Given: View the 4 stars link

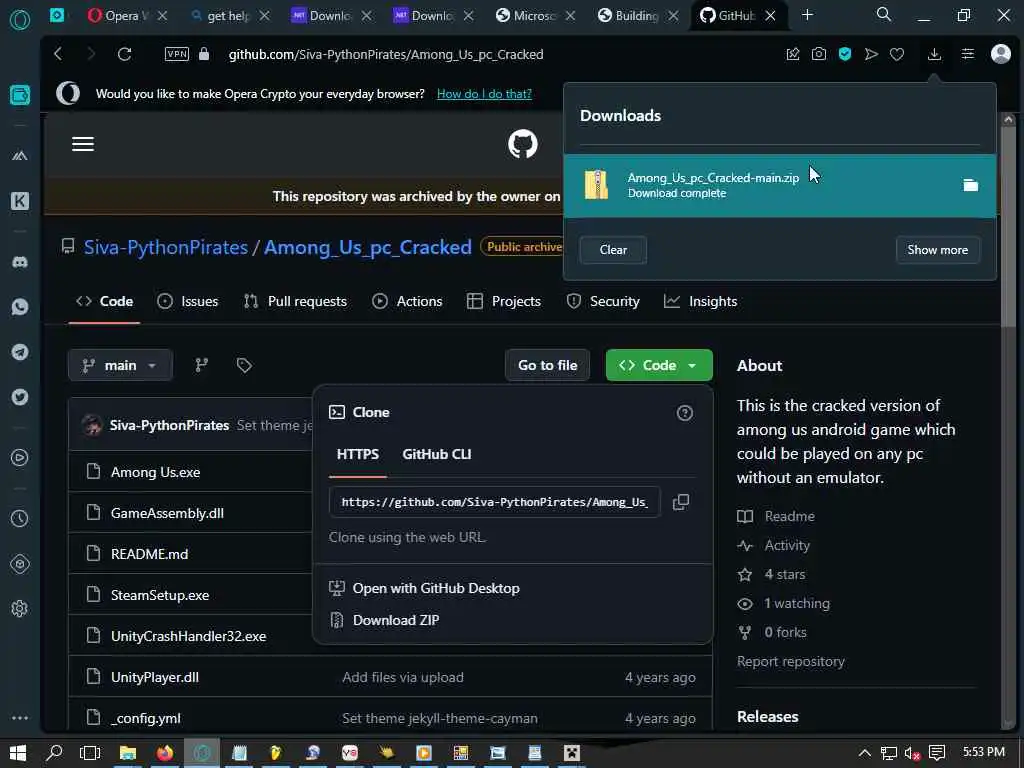Looking at the screenshot, I should point(784,574).
